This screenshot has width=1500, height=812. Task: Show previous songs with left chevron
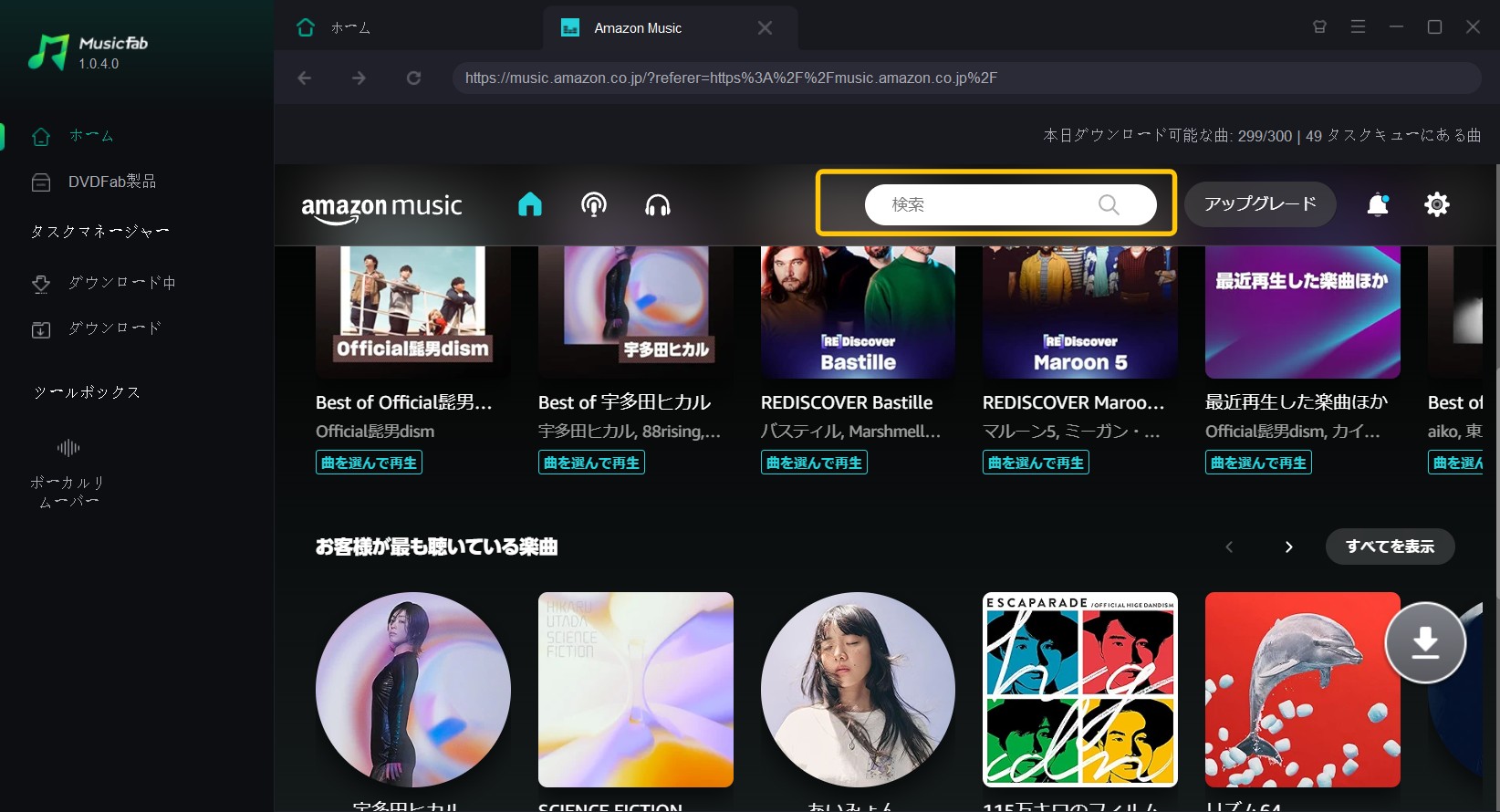tap(1229, 547)
